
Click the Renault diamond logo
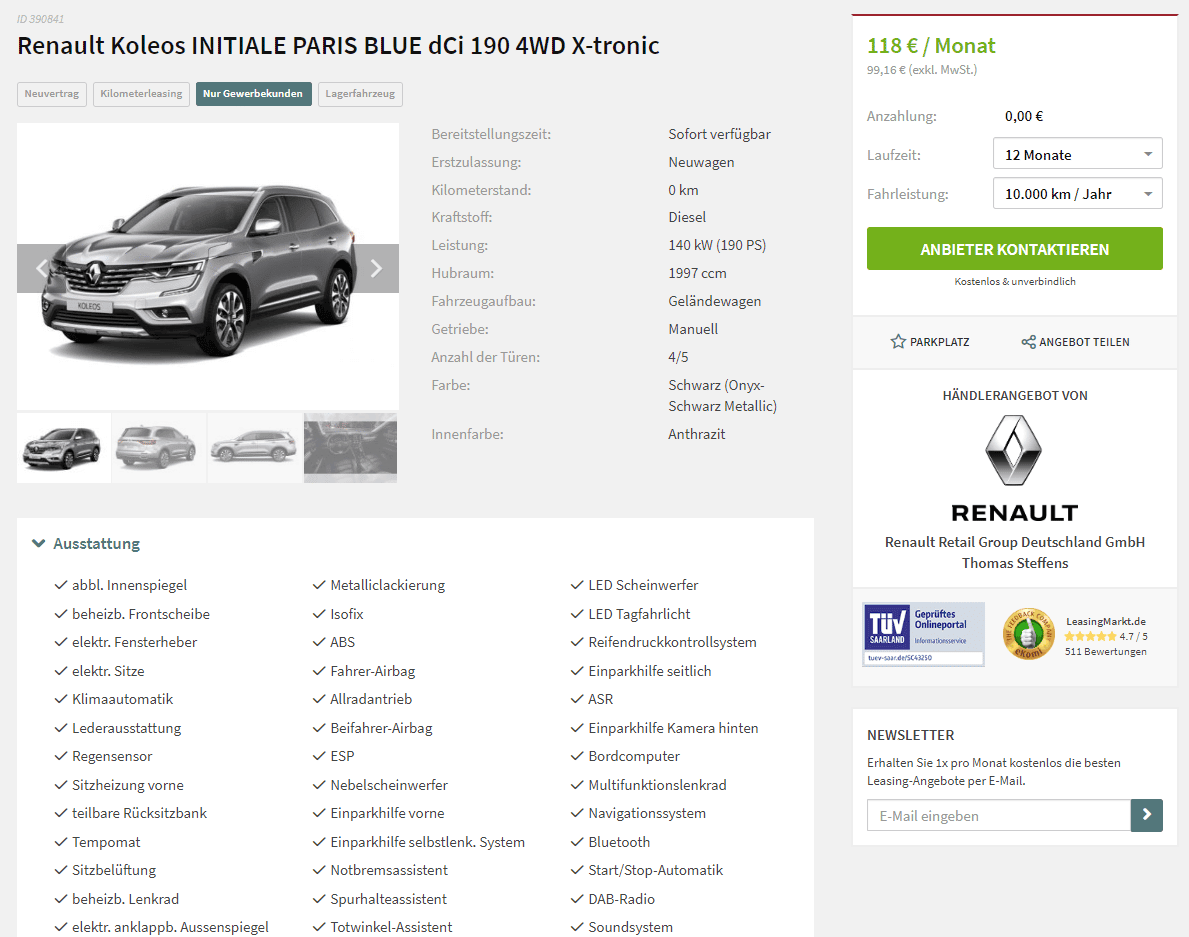click(1014, 450)
